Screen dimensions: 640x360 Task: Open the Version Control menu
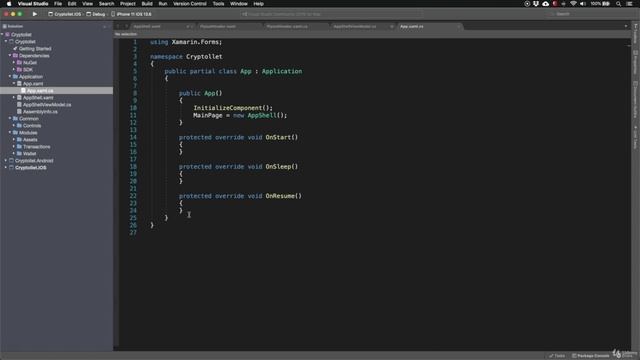[190, 4]
